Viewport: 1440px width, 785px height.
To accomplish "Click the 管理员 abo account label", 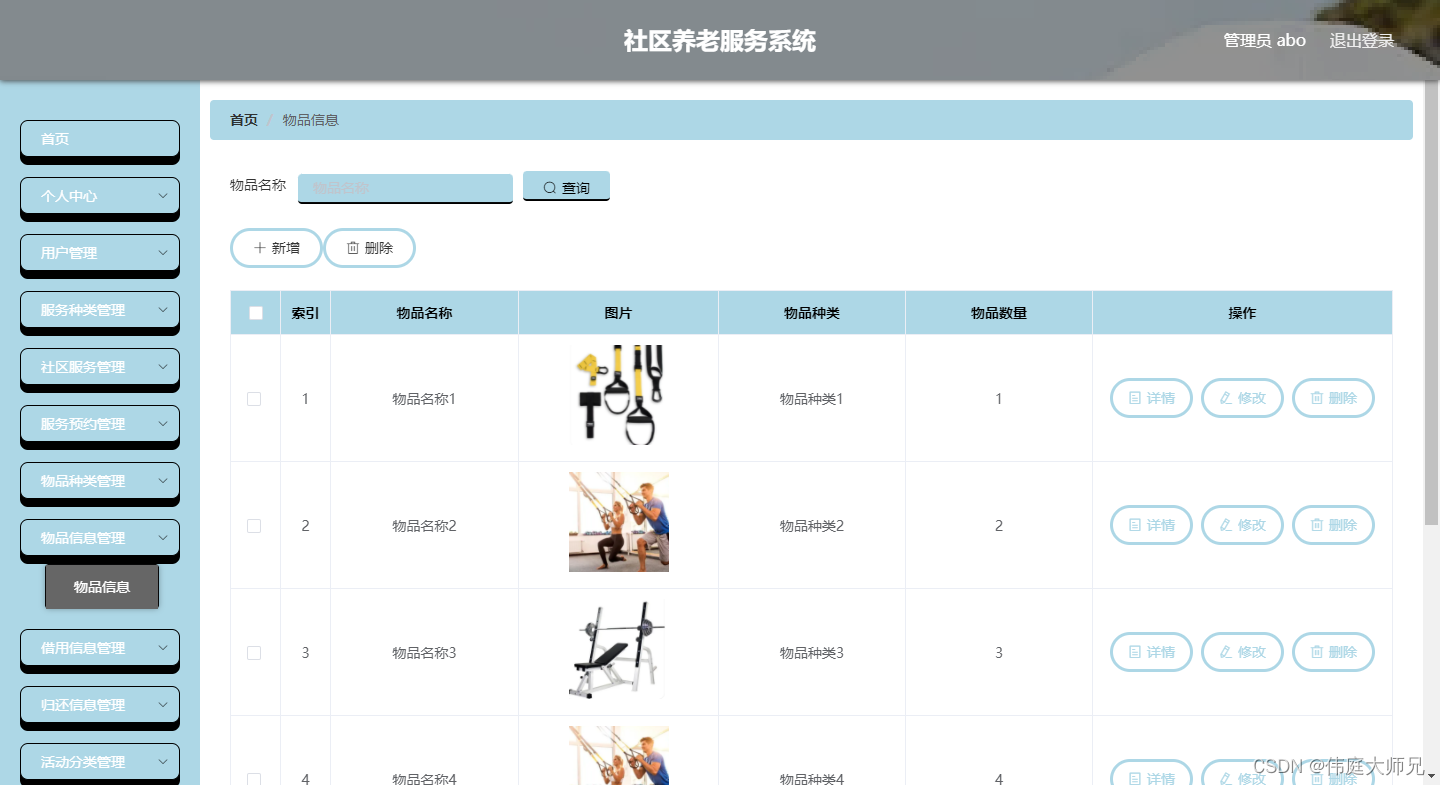I will coord(1265,41).
